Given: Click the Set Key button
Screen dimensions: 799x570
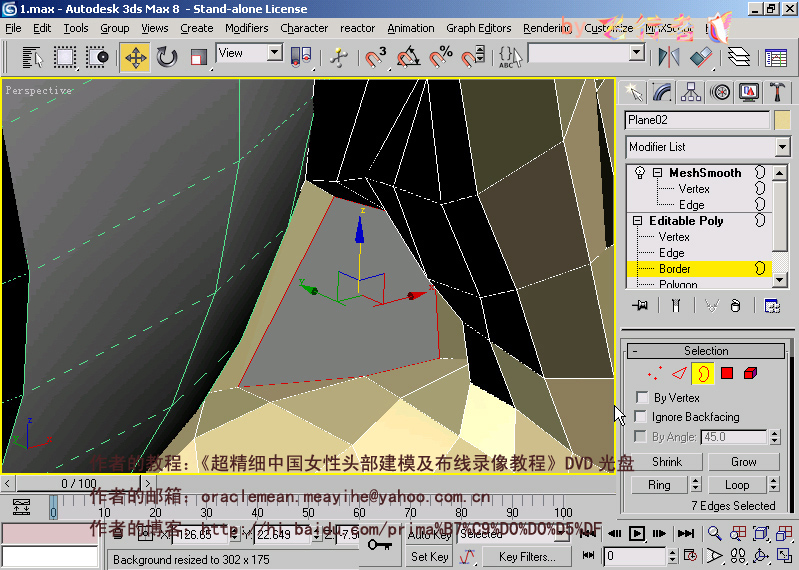Looking at the screenshot, I should [x=429, y=556].
